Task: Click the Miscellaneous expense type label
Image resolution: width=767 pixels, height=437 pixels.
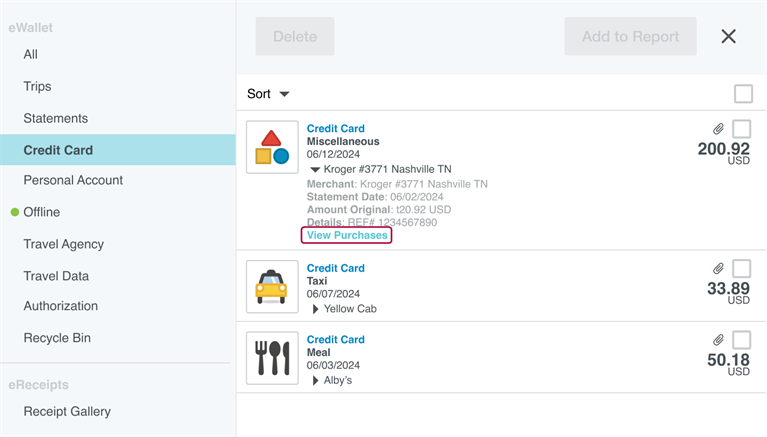Action: [343, 141]
